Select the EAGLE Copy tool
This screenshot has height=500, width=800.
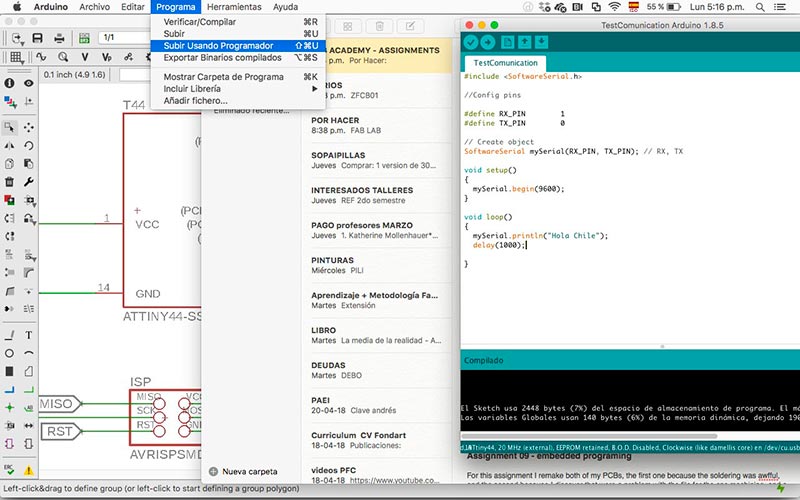click(x=9, y=164)
